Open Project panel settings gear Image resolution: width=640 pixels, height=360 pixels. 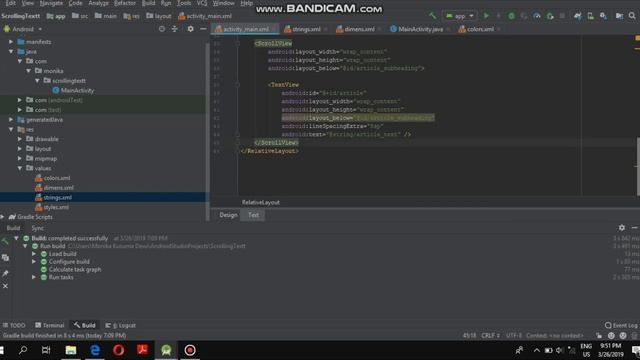click(190, 29)
